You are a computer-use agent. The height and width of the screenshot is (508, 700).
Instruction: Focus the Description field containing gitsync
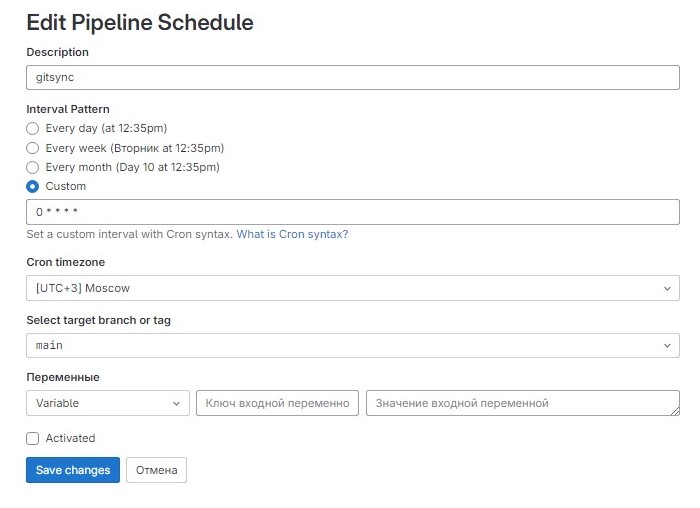(353, 78)
